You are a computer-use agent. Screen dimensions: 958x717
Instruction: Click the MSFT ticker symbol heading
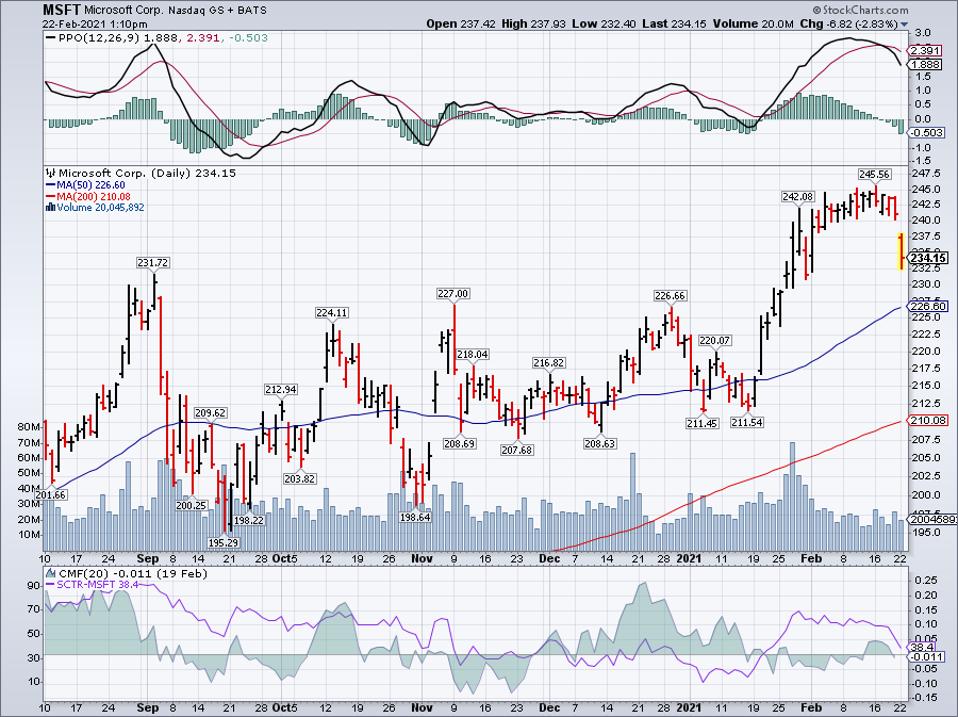62,10
